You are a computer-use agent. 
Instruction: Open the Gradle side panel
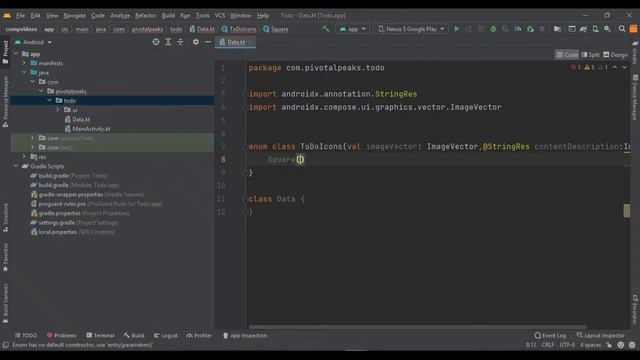pyautogui.click(x=635, y=52)
